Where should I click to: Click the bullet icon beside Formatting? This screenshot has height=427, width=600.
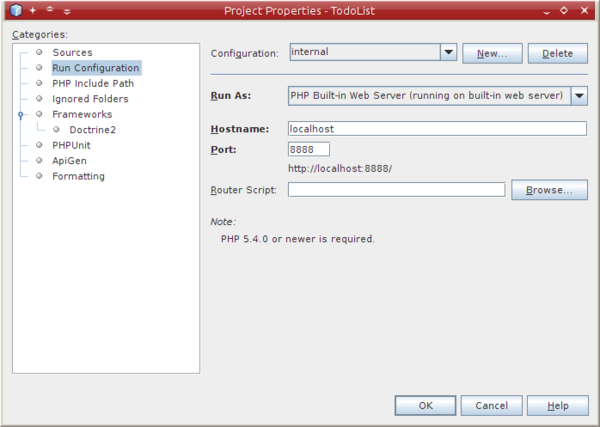click(x=40, y=176)
